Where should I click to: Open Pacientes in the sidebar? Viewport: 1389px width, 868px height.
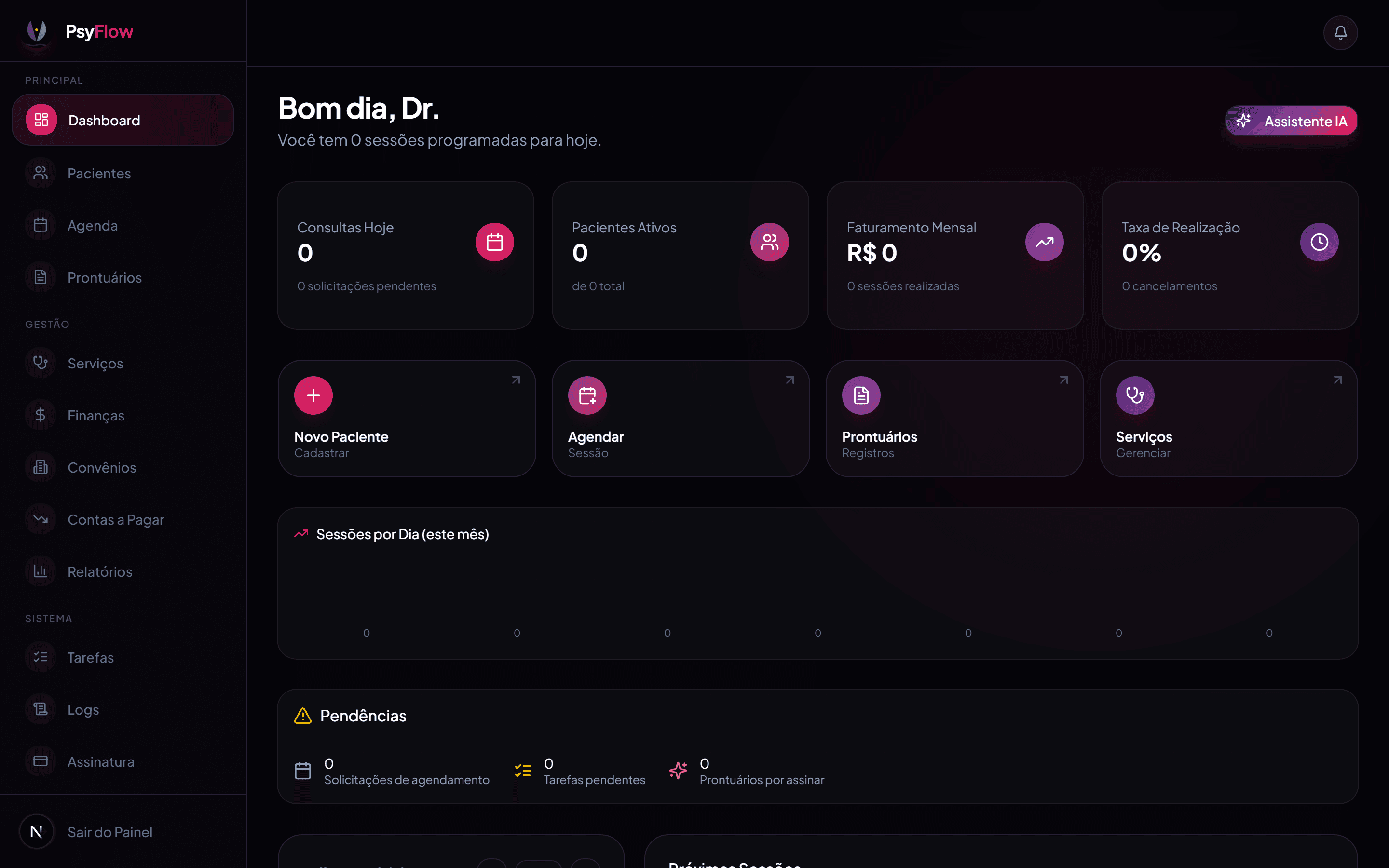(123, 173)
